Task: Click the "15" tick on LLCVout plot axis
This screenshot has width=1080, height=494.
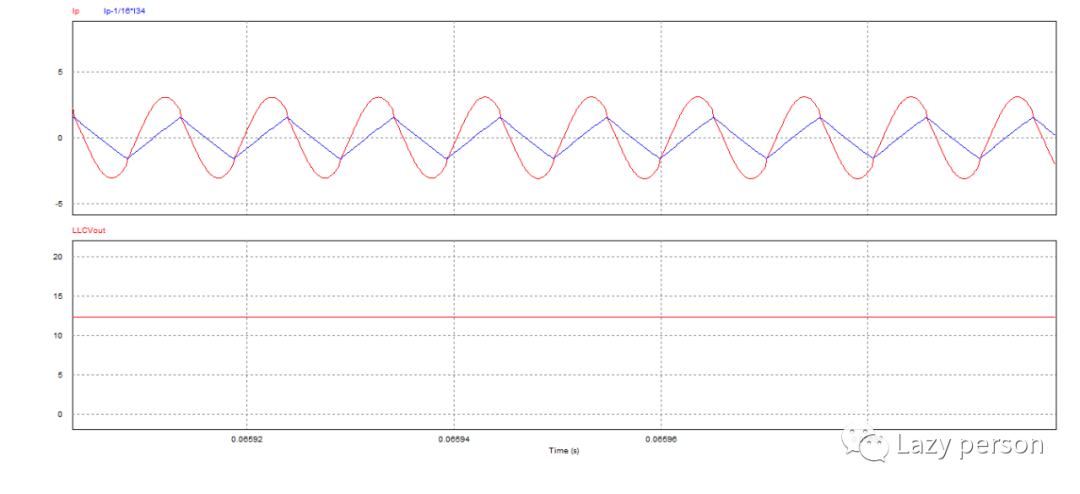Action: 59,296
